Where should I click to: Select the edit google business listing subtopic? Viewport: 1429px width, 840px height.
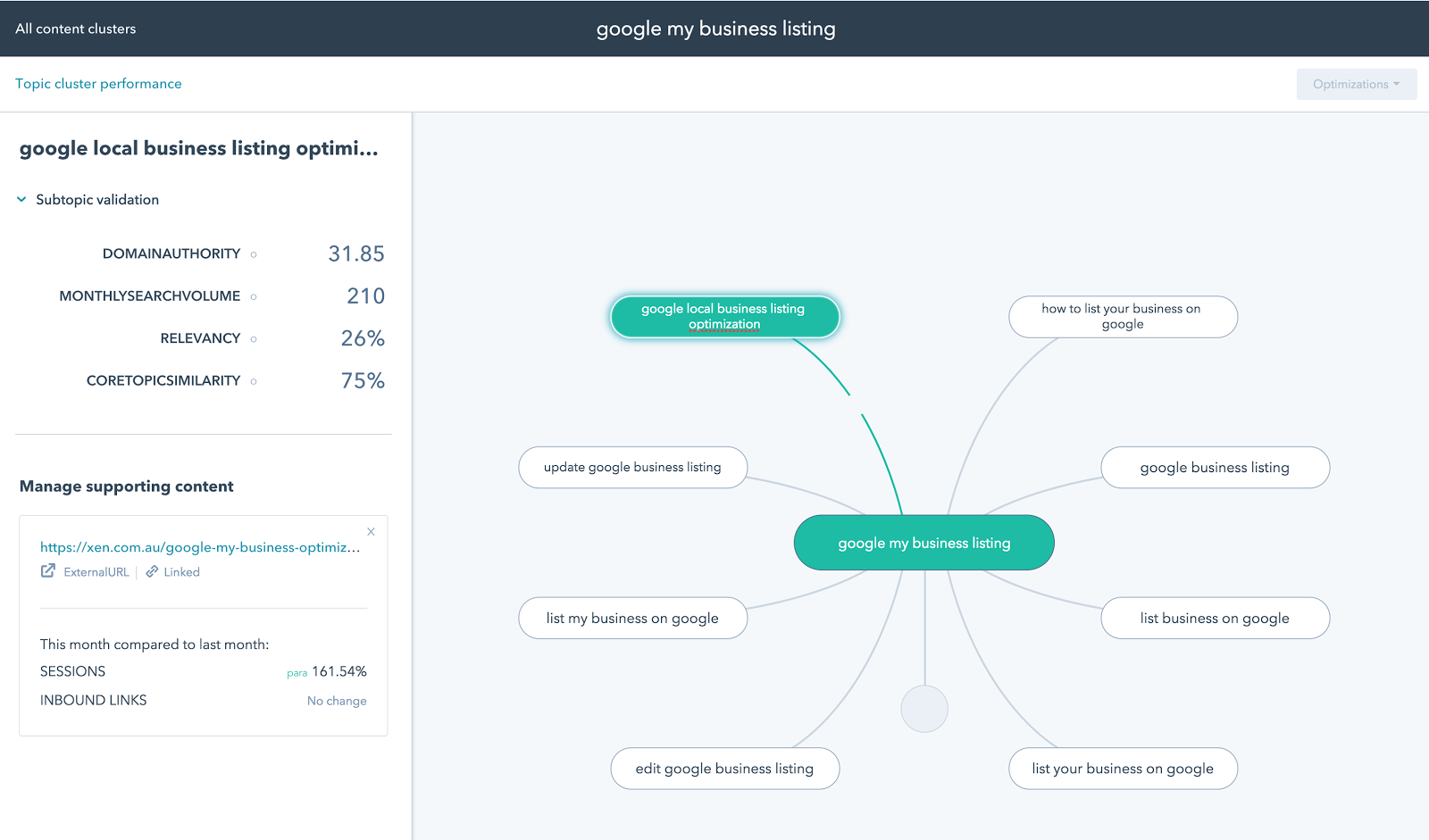point(724,768)
